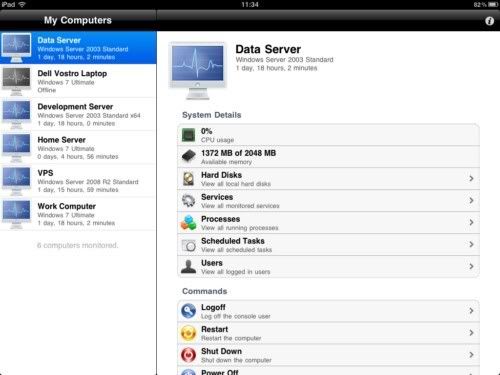The image size is (500, 375).
Task: Click the Scheduled Tasks clock icon
Action: 189,245
